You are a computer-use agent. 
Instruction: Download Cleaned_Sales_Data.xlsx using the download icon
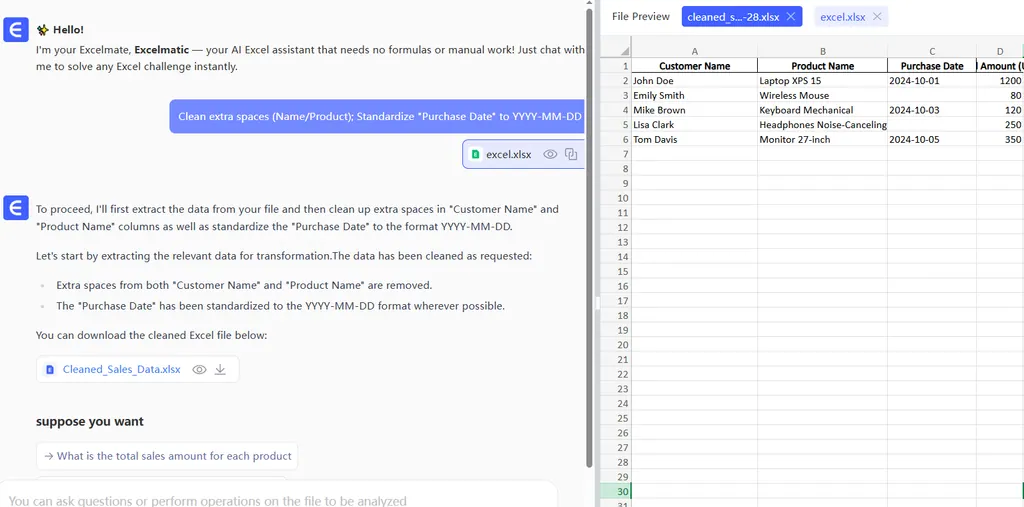221,369
